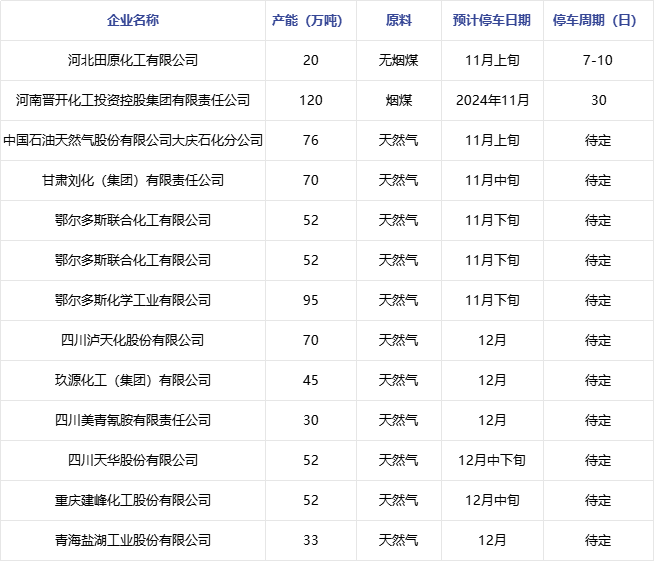The height and width of the screenshot is (561, 654).
Task: Click the 产能（万吨） column header
Action: tap(311, 20)
